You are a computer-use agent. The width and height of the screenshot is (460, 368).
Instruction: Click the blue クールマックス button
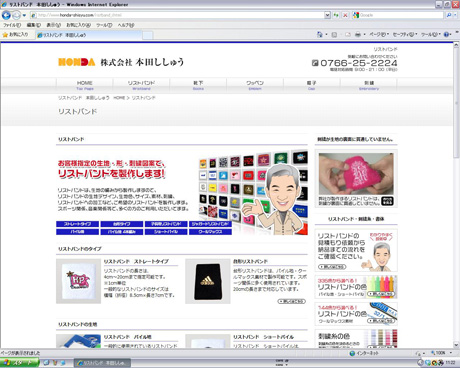[x=210, y=232]
